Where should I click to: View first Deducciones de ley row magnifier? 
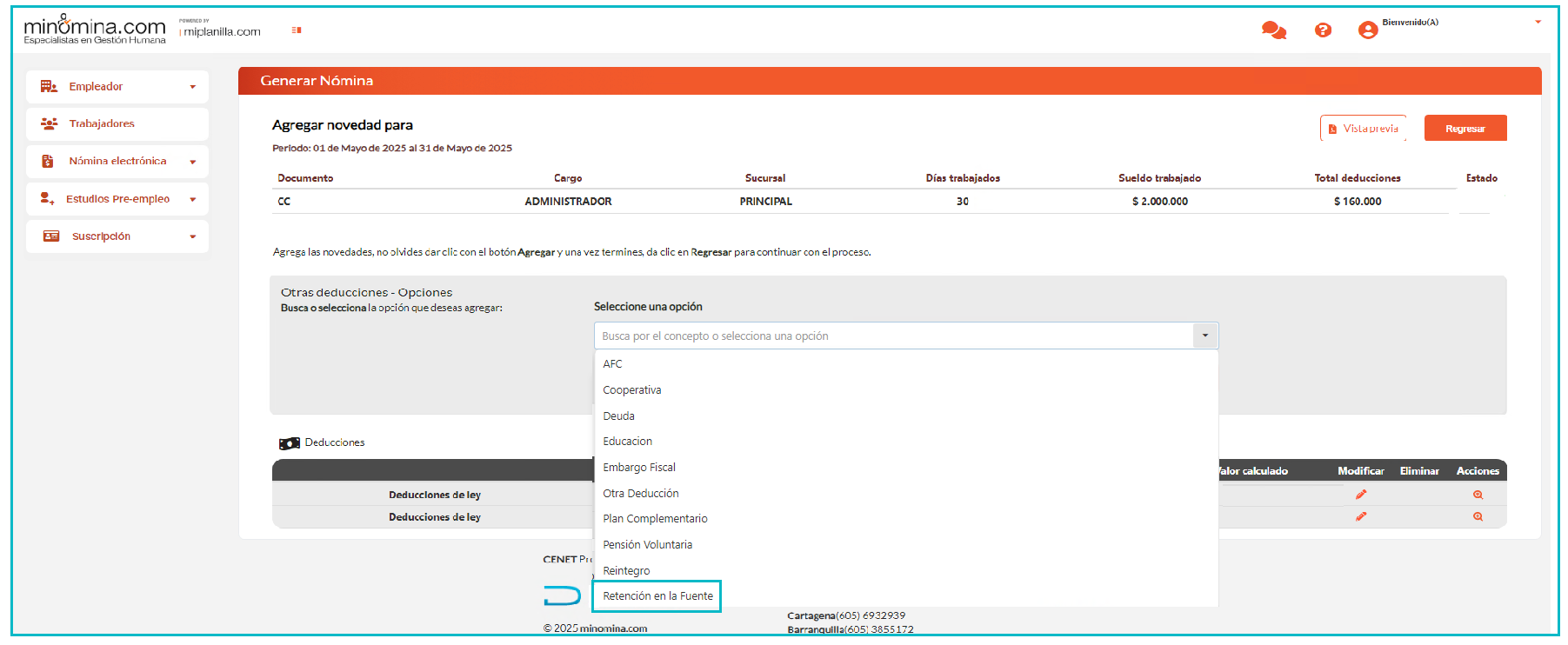[x=1478, y=495]
